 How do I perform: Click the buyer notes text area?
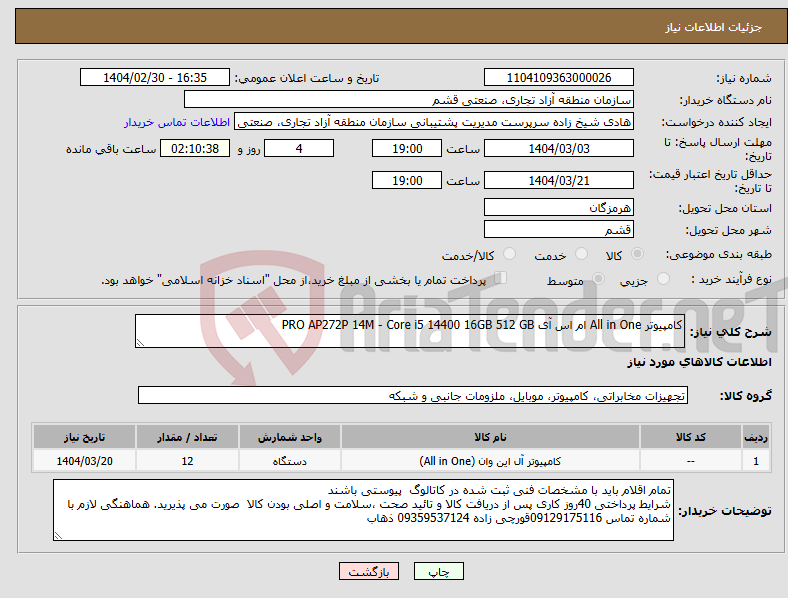coord(363,510)
